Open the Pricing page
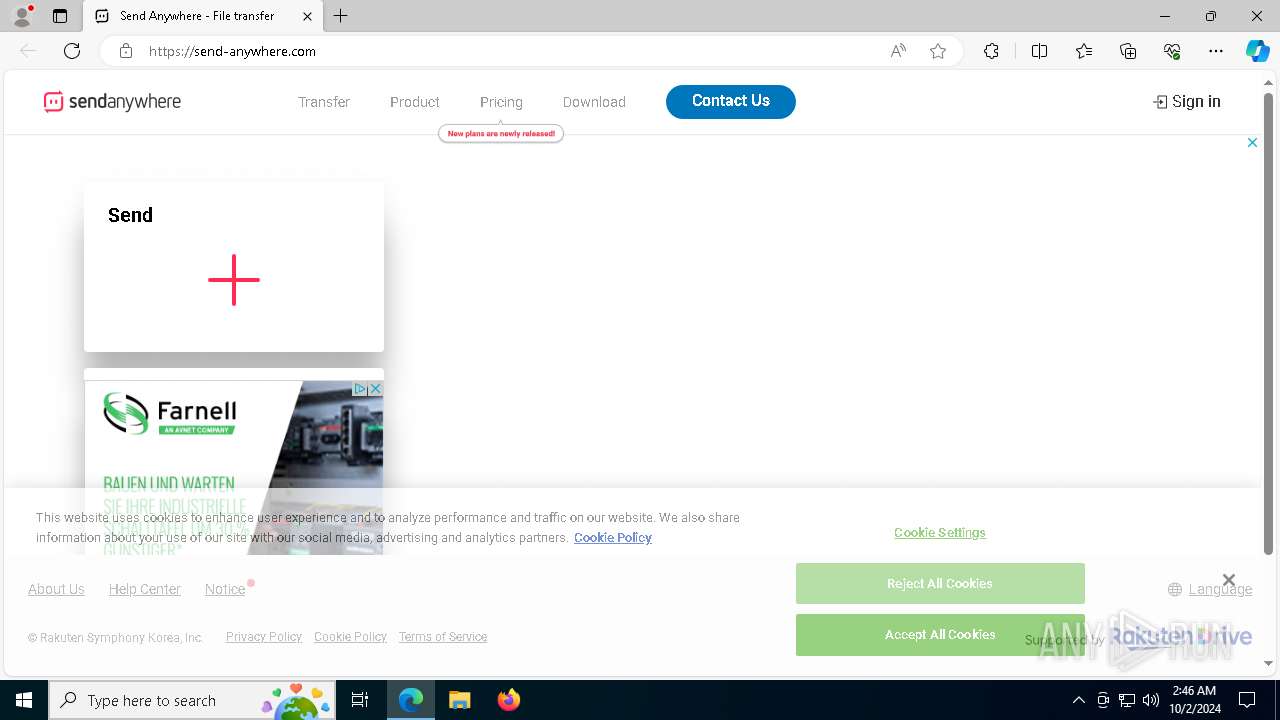The image size is (1280, 720). click(x=501, y=102)
